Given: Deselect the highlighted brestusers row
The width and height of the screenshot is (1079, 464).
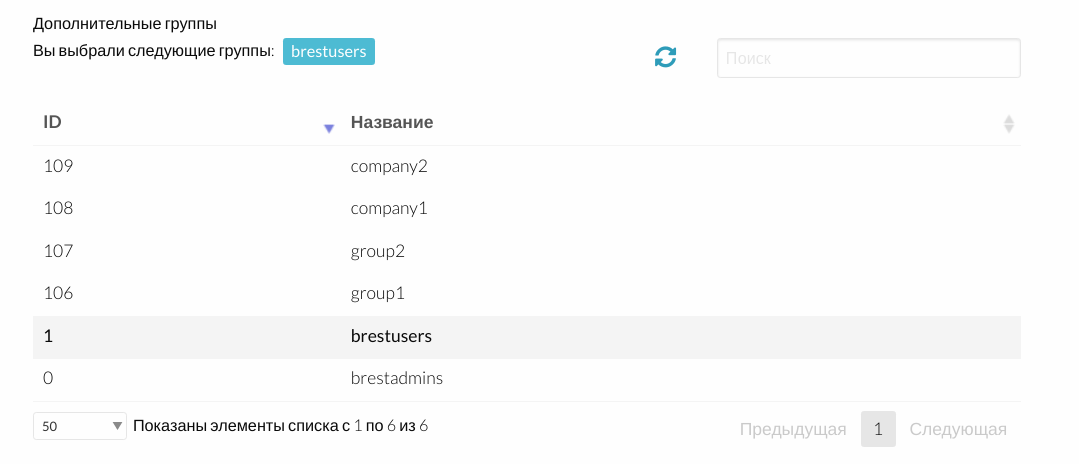Looking at the screenshot, I should [x=391, y=337].
